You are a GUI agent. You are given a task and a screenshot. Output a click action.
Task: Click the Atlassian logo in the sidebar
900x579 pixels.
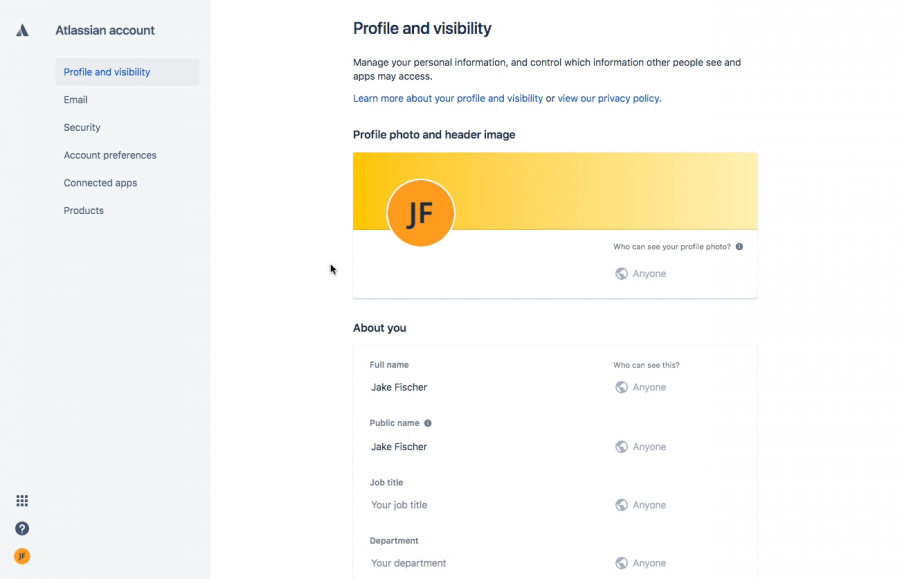[22, 30]
